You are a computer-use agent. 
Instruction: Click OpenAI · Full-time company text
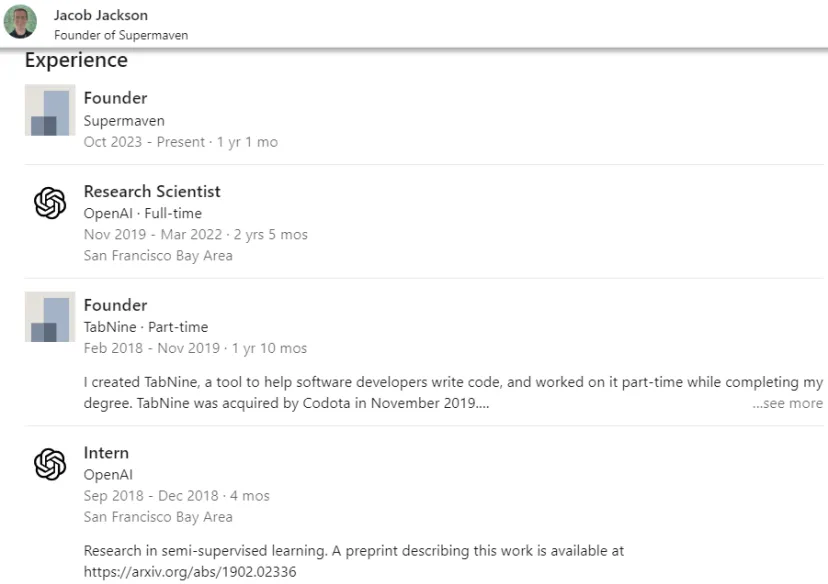coord(143,213)
